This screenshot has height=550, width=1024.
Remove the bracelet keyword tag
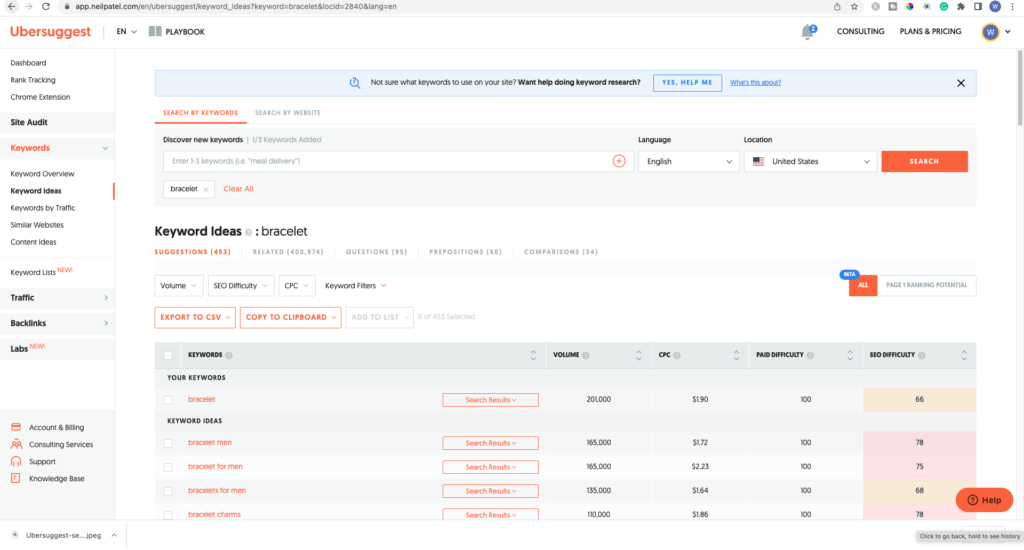tap(206, 189)
